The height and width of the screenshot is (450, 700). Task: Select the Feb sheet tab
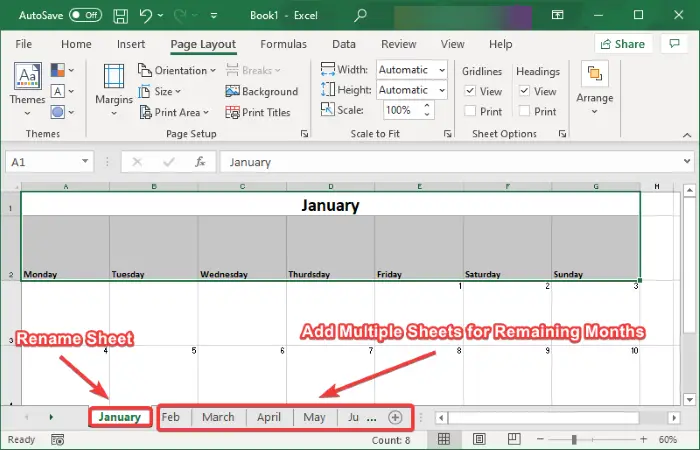(171, 417)
